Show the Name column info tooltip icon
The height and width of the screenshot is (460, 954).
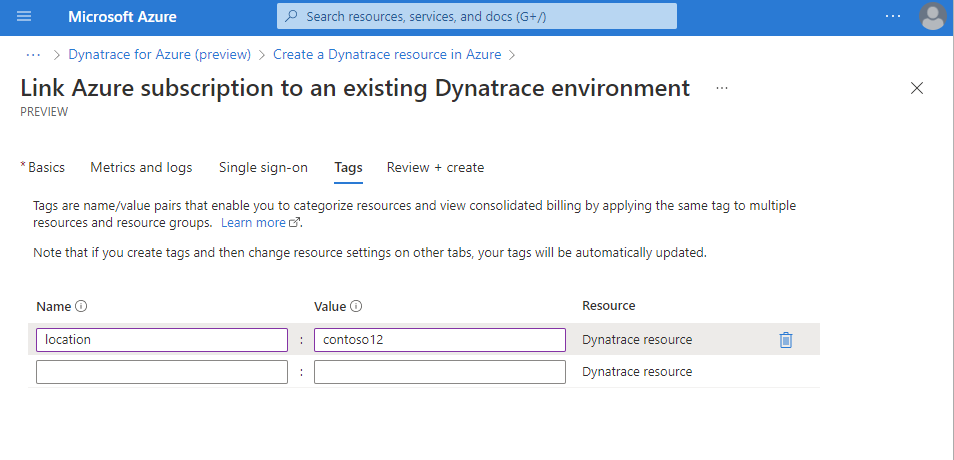click(81, 306)
